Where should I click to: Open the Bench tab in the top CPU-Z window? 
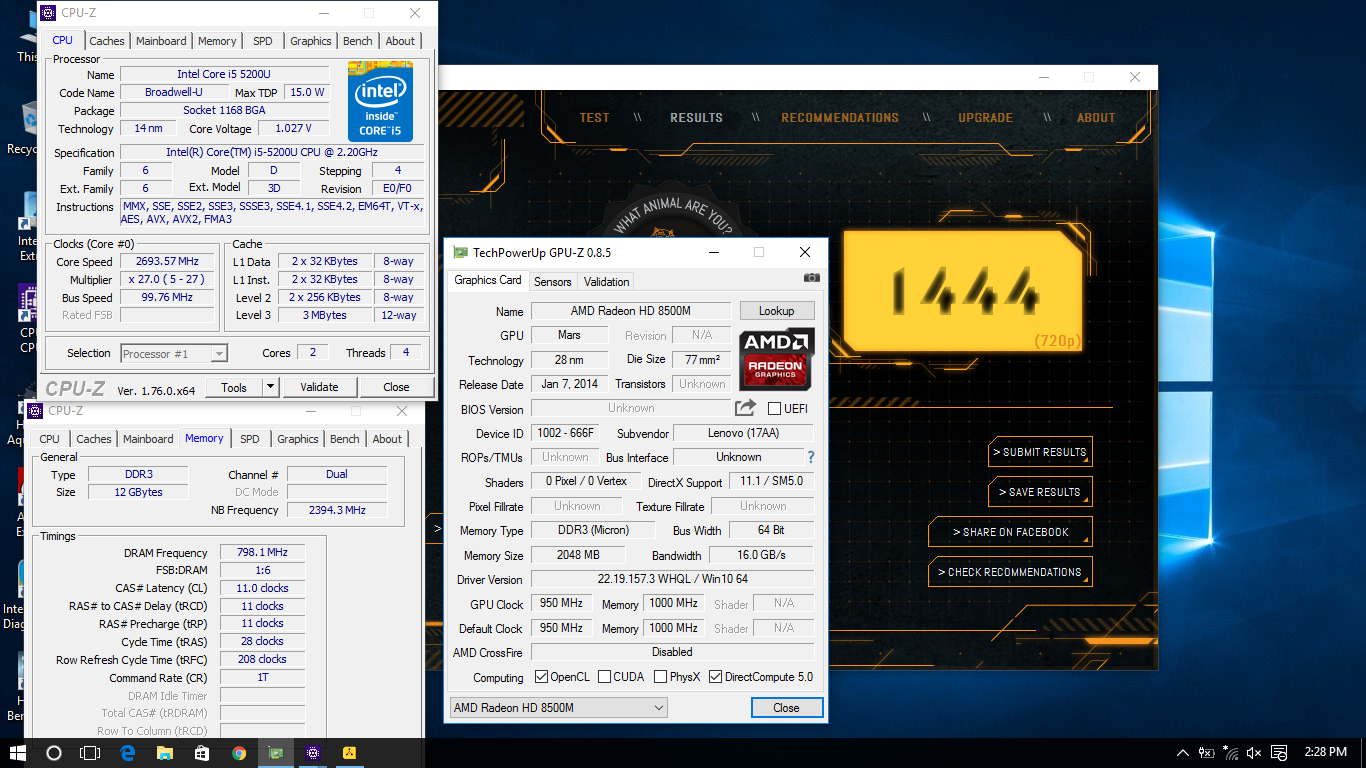(x=357, y=41)
